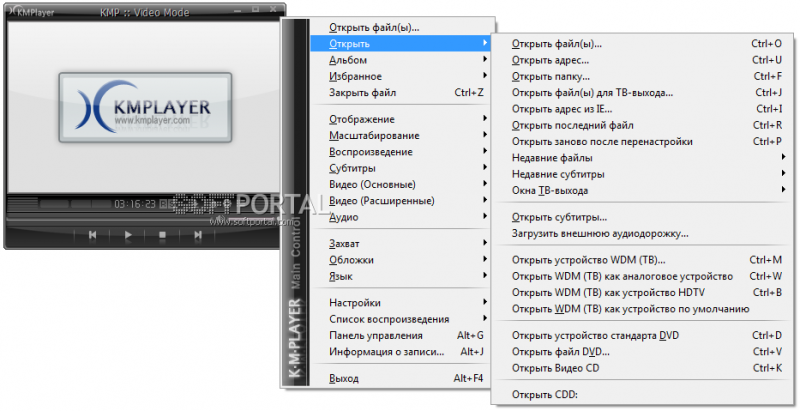This screenshot has width=800, height=411.
Task: Expand 'Видео (Расширенные)' submenu
Action: point(399,201)
